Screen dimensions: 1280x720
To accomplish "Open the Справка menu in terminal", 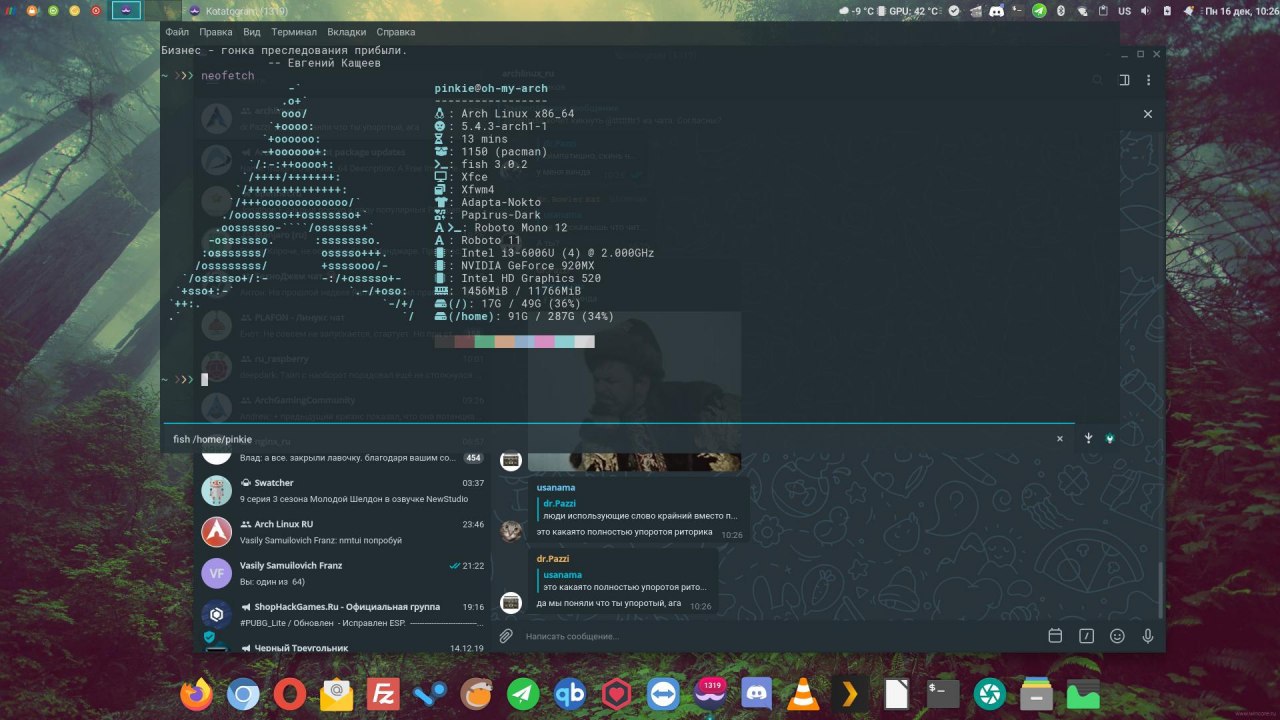I will 397,32.
